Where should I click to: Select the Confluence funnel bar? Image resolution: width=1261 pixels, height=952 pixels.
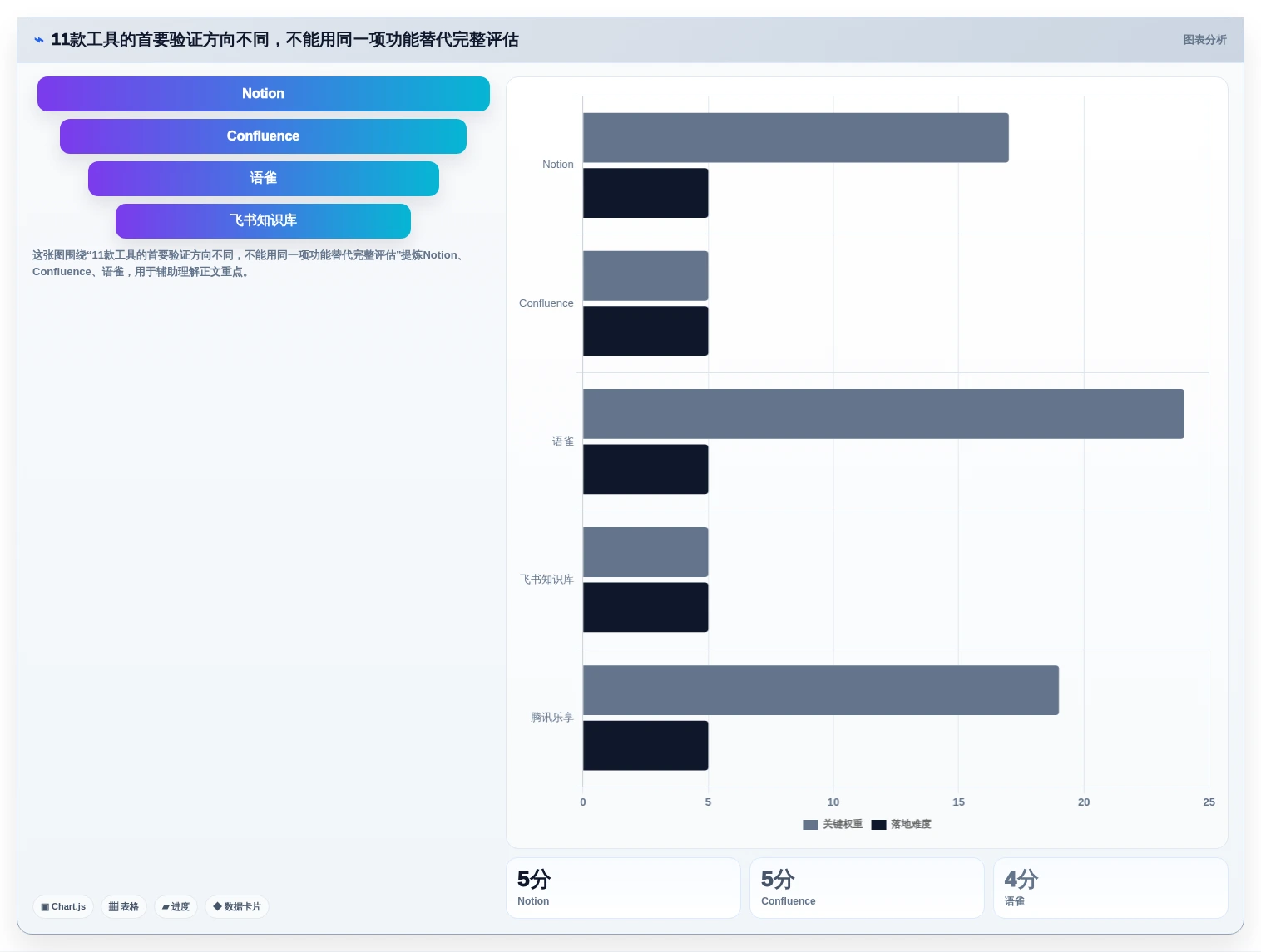263,136
